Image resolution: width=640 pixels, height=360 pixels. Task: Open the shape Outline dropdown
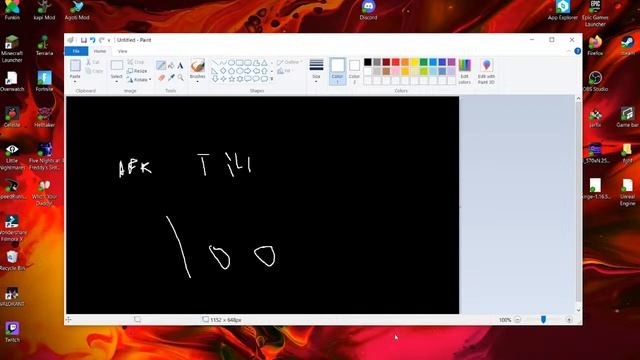(290, 62)
